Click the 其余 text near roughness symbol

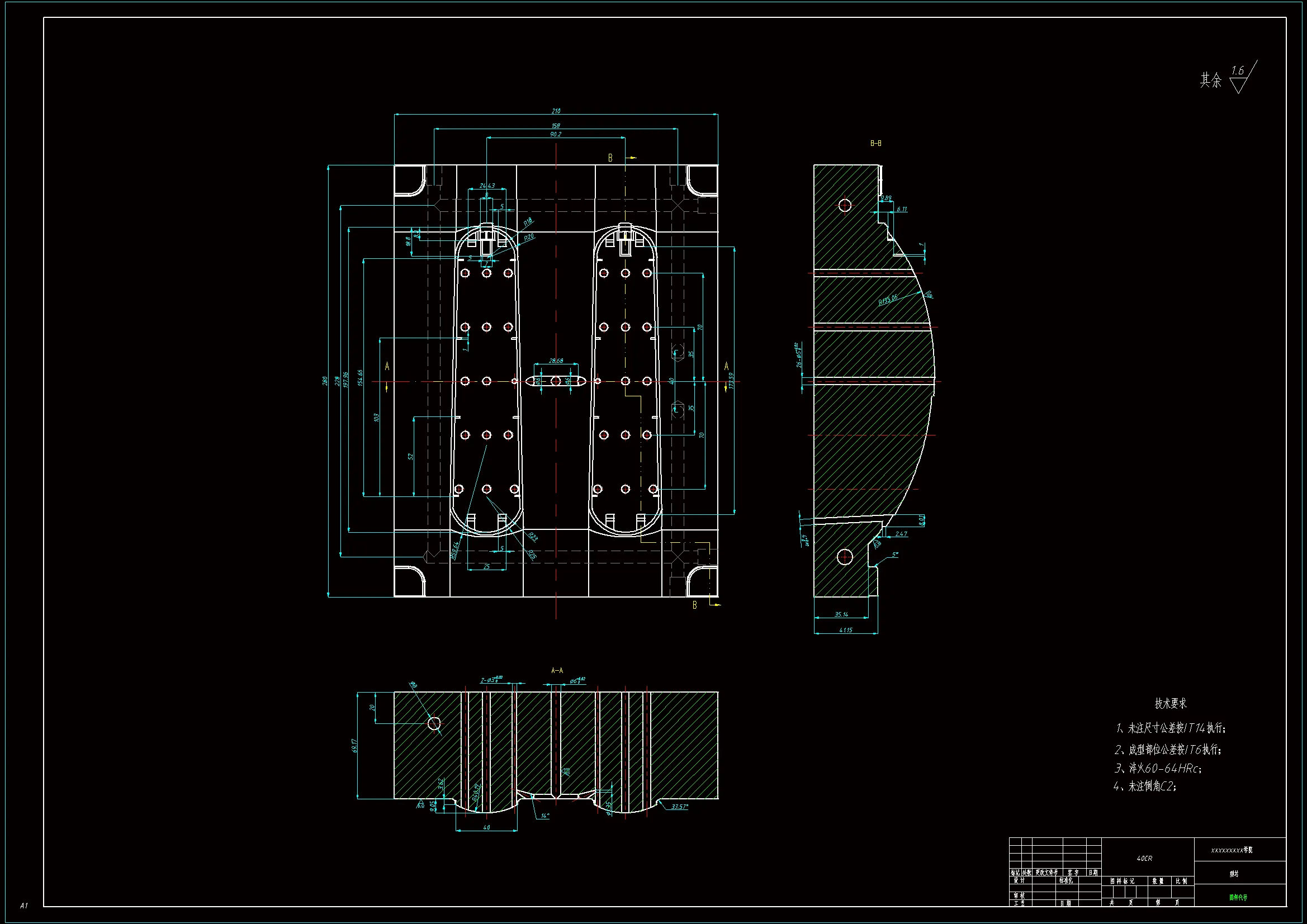[1211, 80]
